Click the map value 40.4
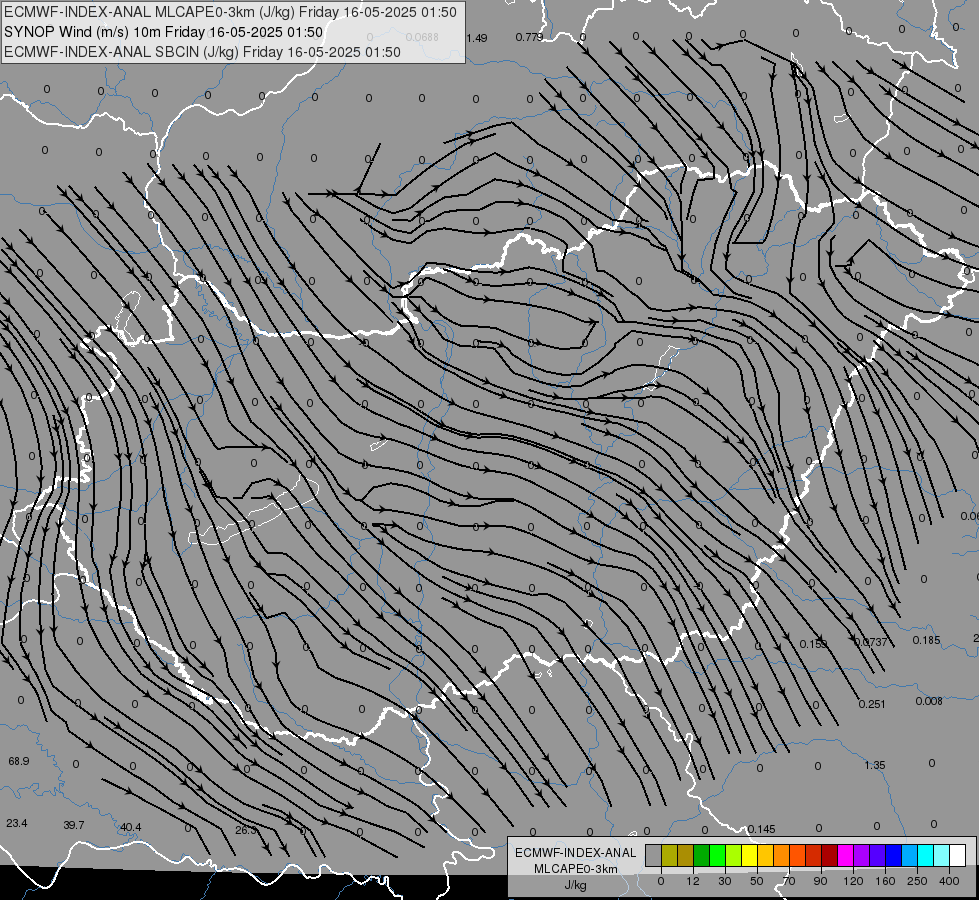The image size is (979, 900). click(130, 827)
